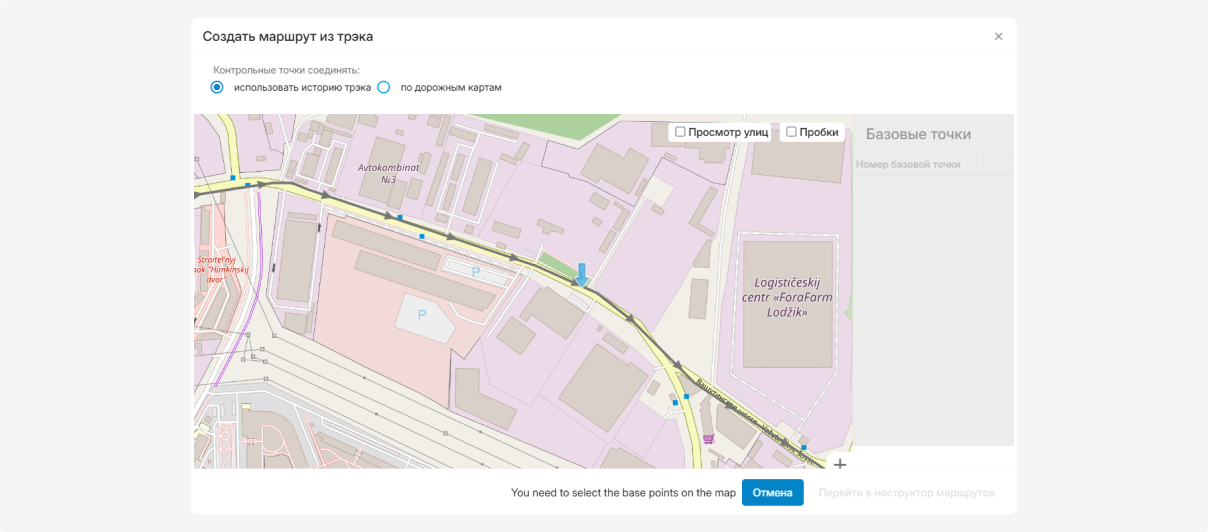Click 'Номер базовой точки' column header
The image size is (1208, 532).
click(908, 164)
